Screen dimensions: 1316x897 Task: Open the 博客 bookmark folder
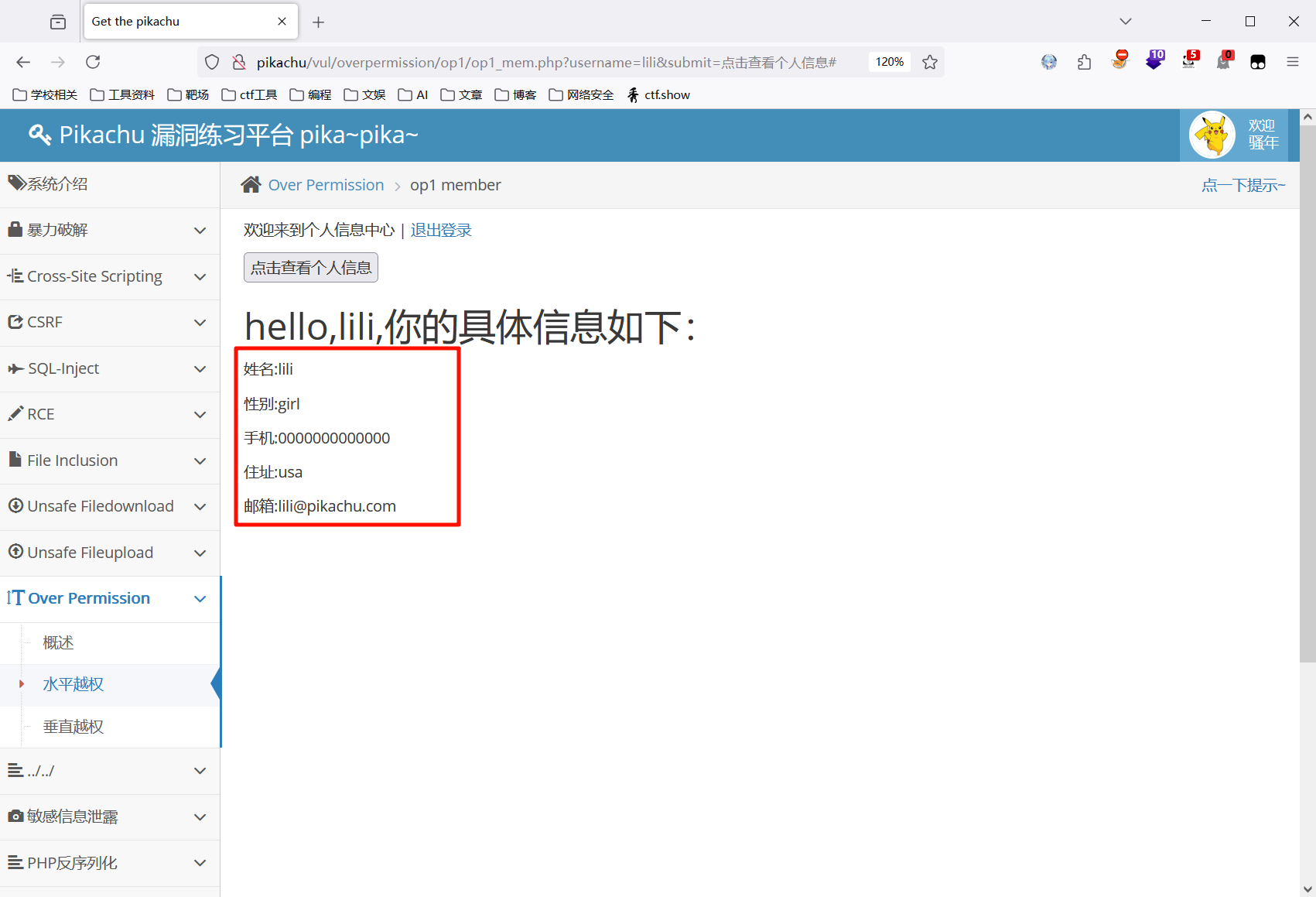[x=515, y=94]
